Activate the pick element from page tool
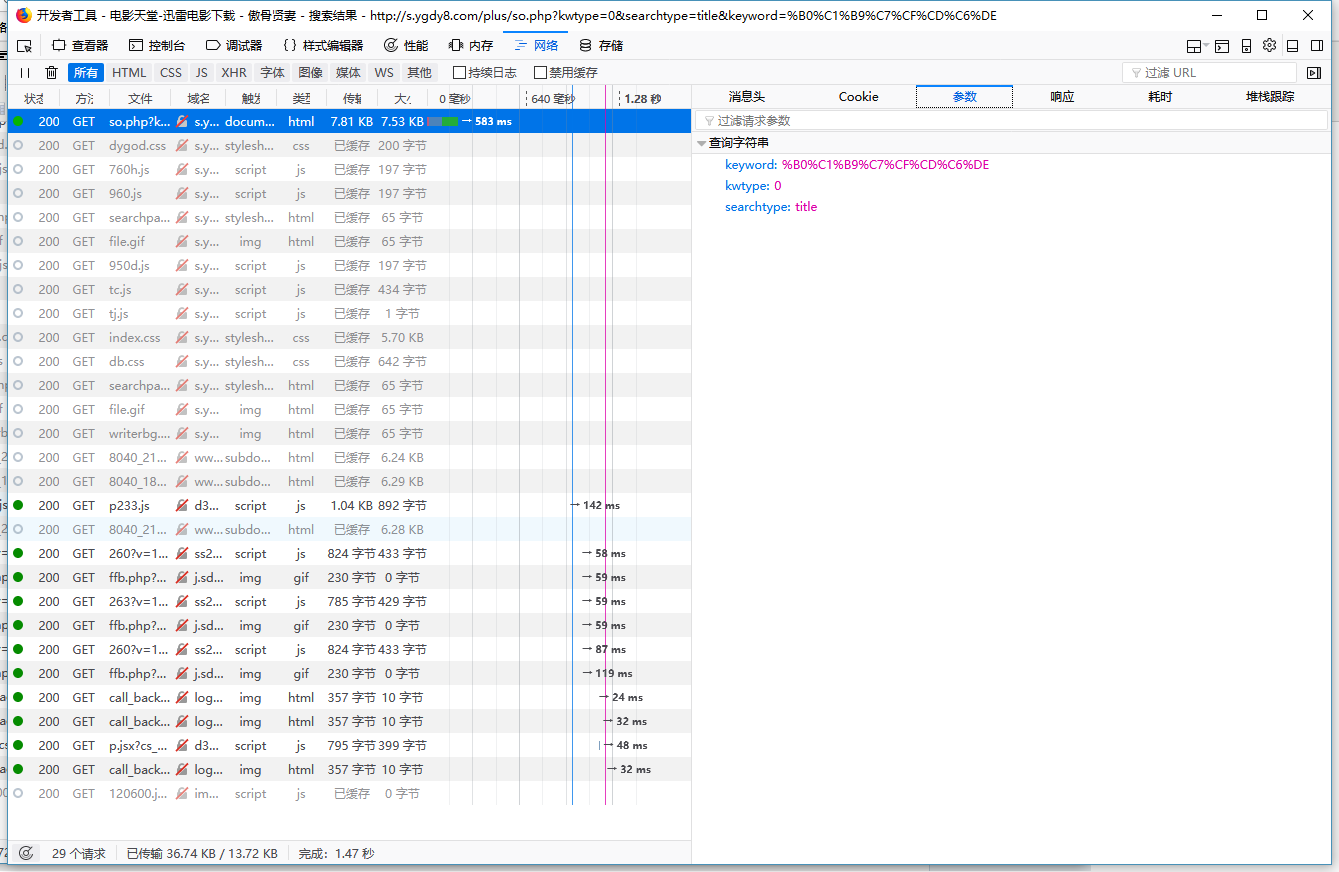 point(24,46)
